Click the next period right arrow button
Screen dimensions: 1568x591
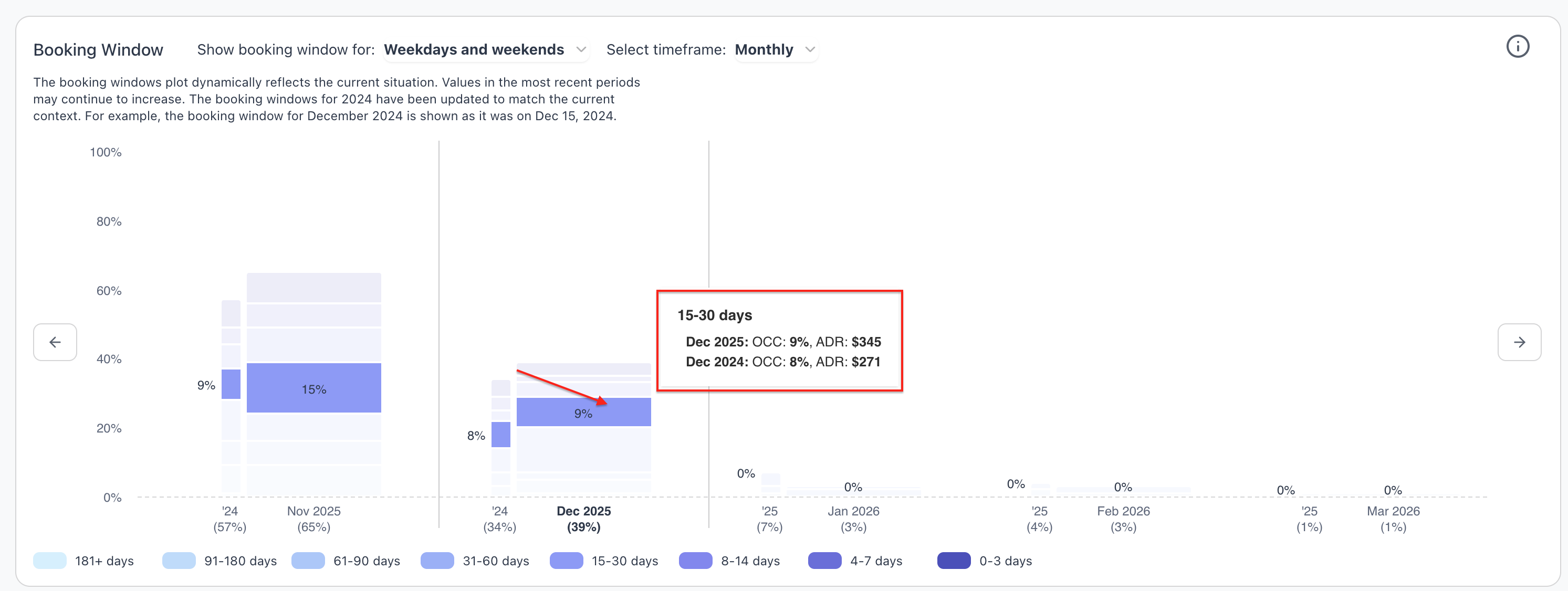click(1519, 342)
